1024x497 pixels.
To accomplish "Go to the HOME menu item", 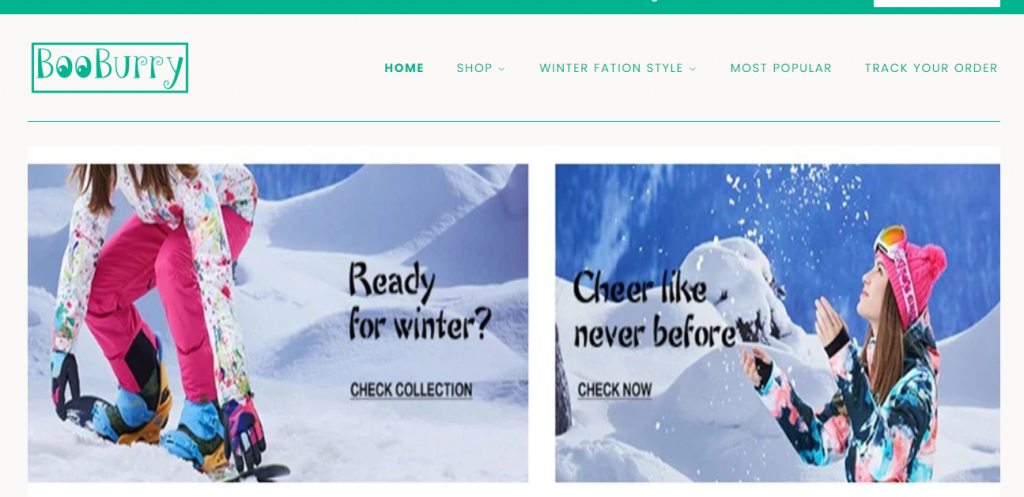I will pos(404,68).
